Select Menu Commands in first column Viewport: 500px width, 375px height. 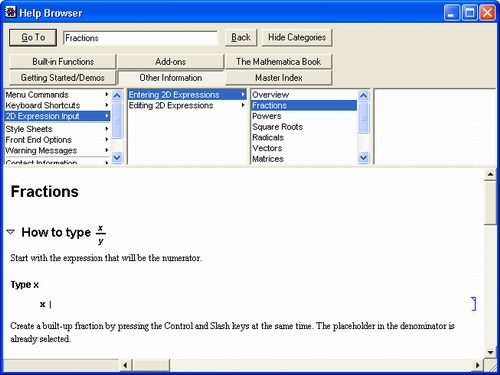pos(57,95)
